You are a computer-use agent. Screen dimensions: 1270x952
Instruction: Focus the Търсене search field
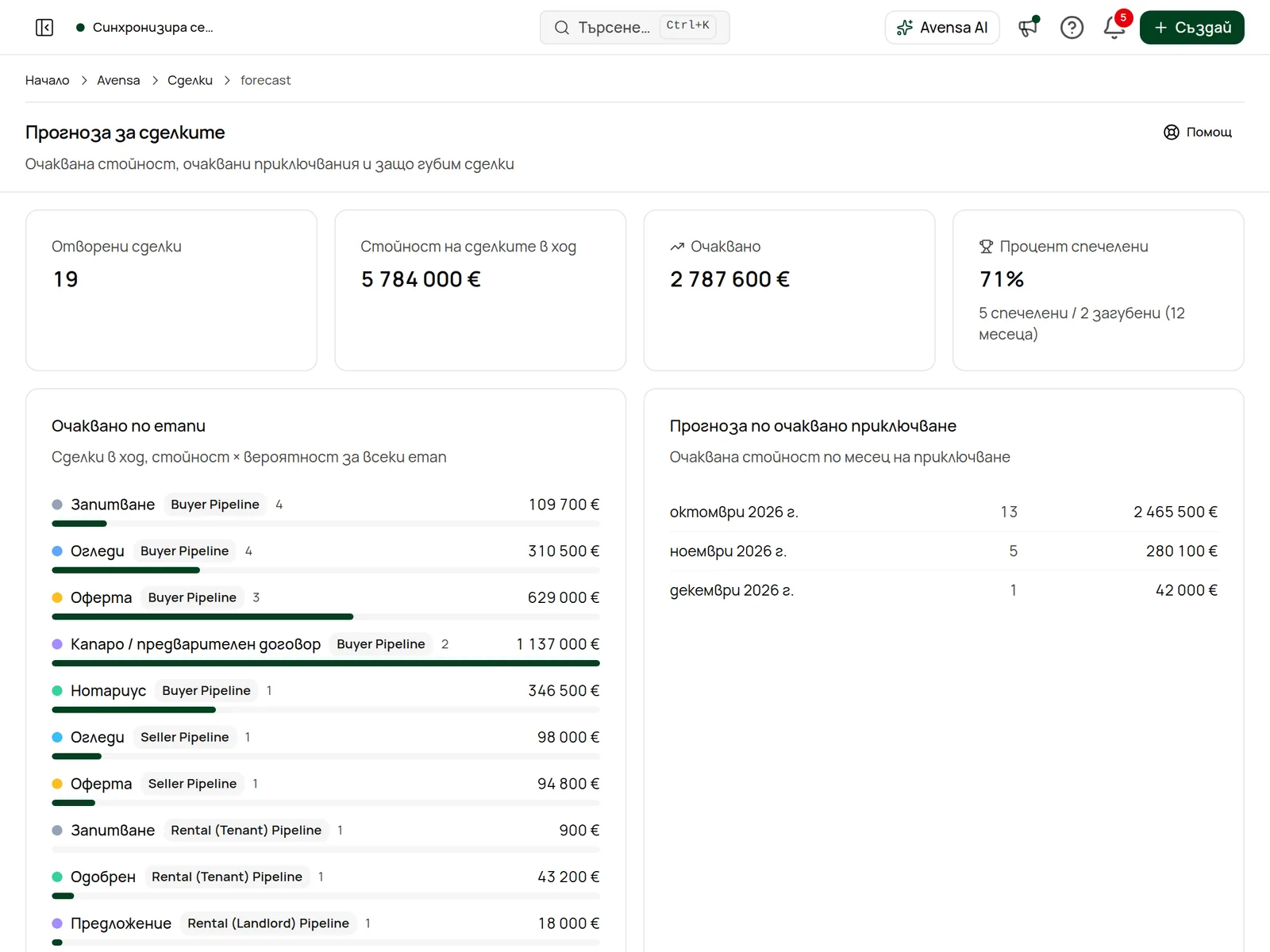tap(634, 28)
